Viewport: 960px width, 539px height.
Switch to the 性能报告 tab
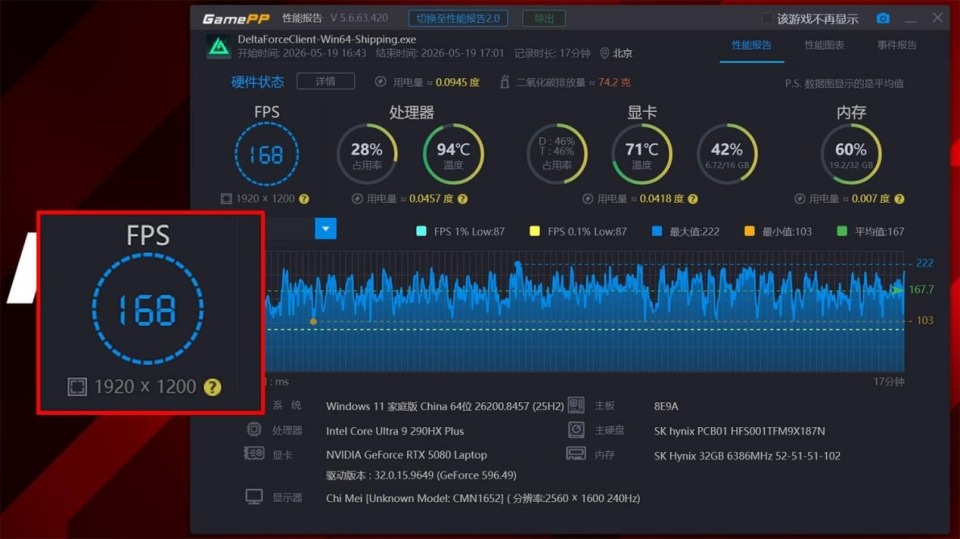(751, 45)
